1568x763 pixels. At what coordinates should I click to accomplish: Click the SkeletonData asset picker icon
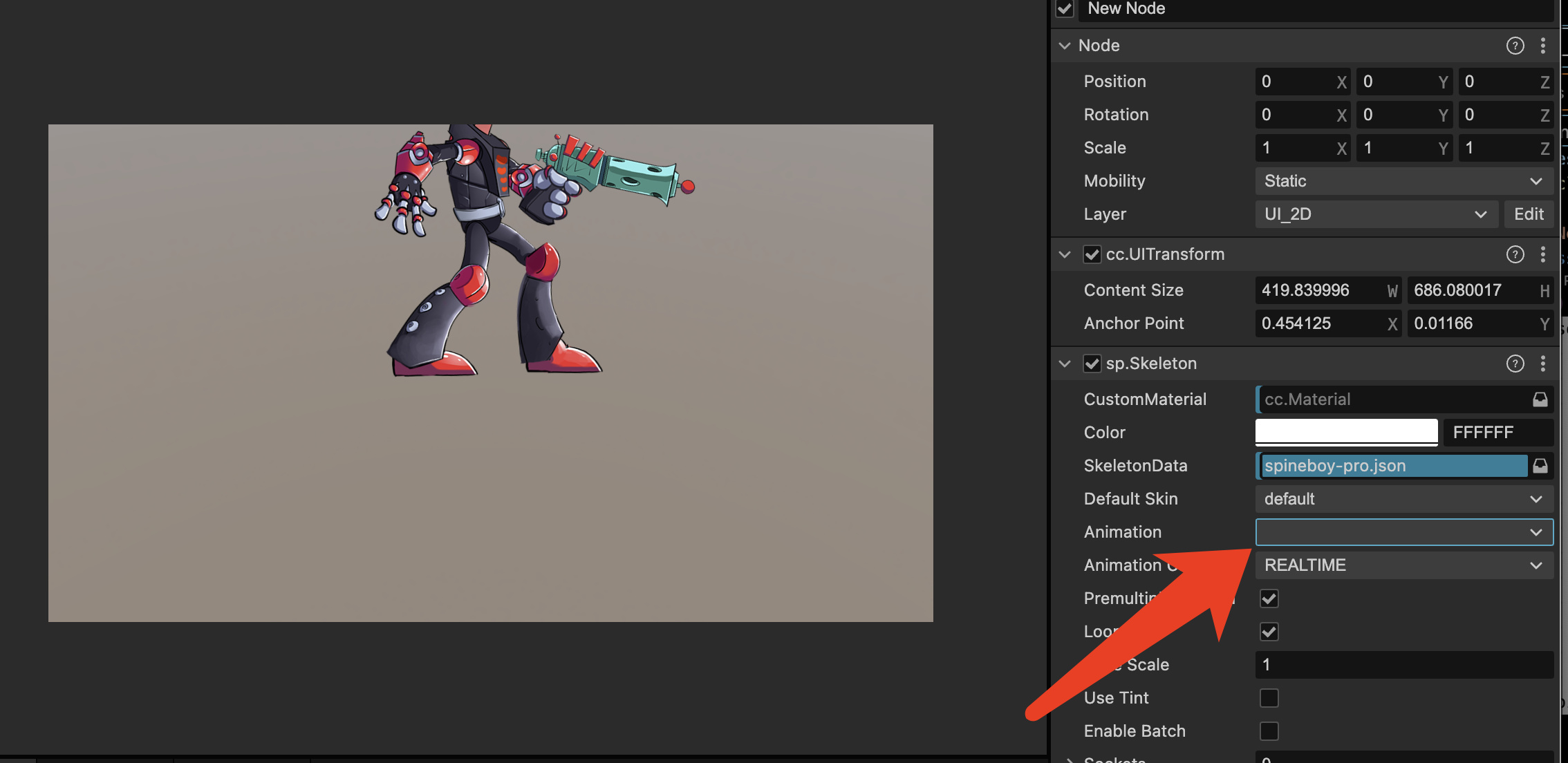pos(1540,466)
